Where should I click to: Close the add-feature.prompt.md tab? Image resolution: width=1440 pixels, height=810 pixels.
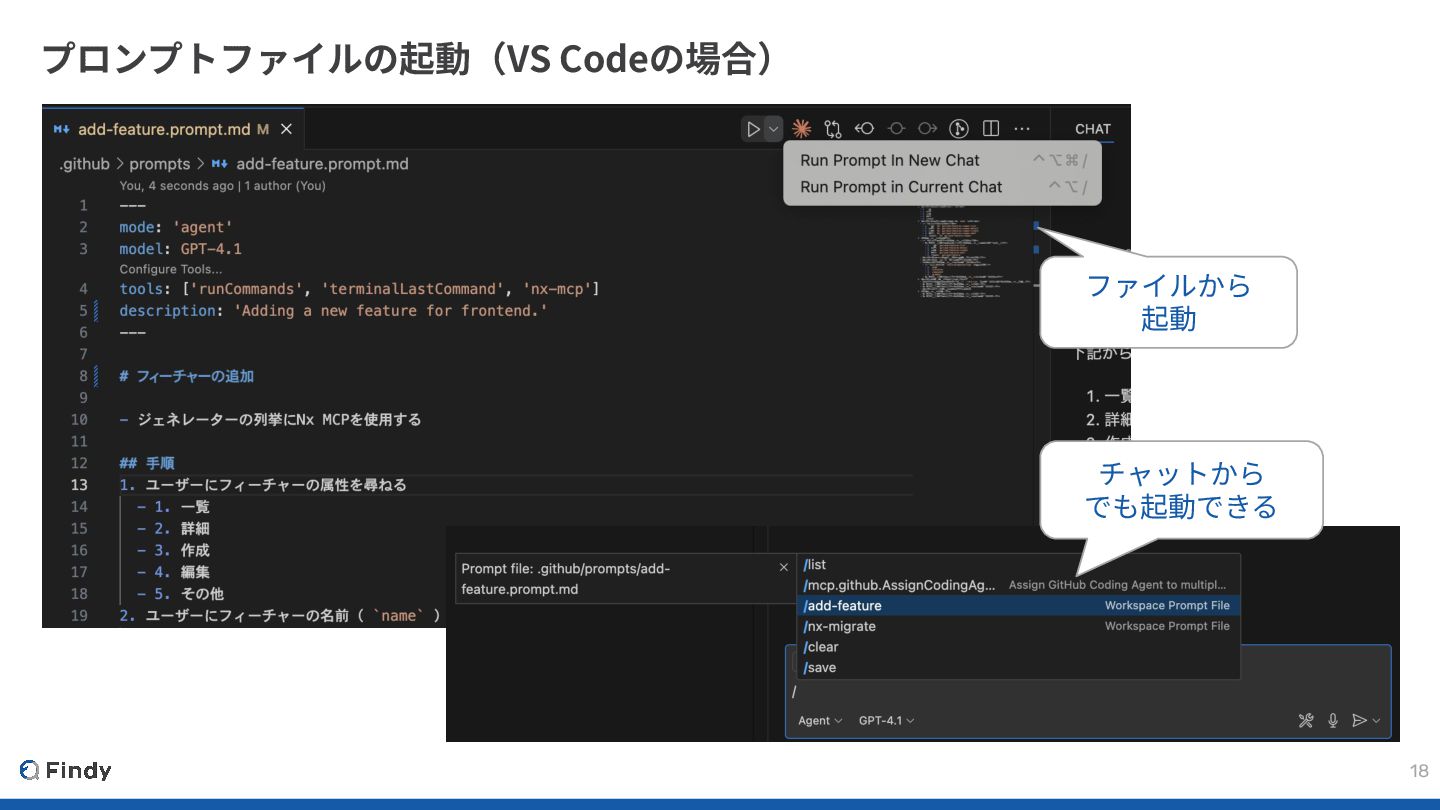coord(286,129)
